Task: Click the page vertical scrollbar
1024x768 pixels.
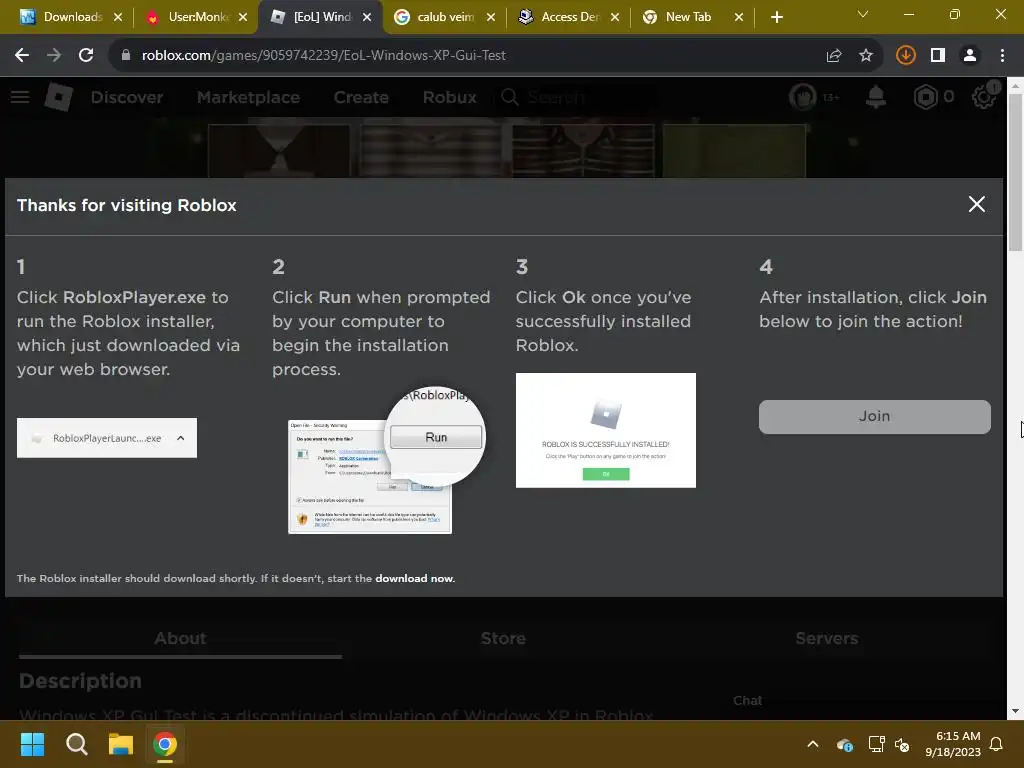Action: [1015, 172]
